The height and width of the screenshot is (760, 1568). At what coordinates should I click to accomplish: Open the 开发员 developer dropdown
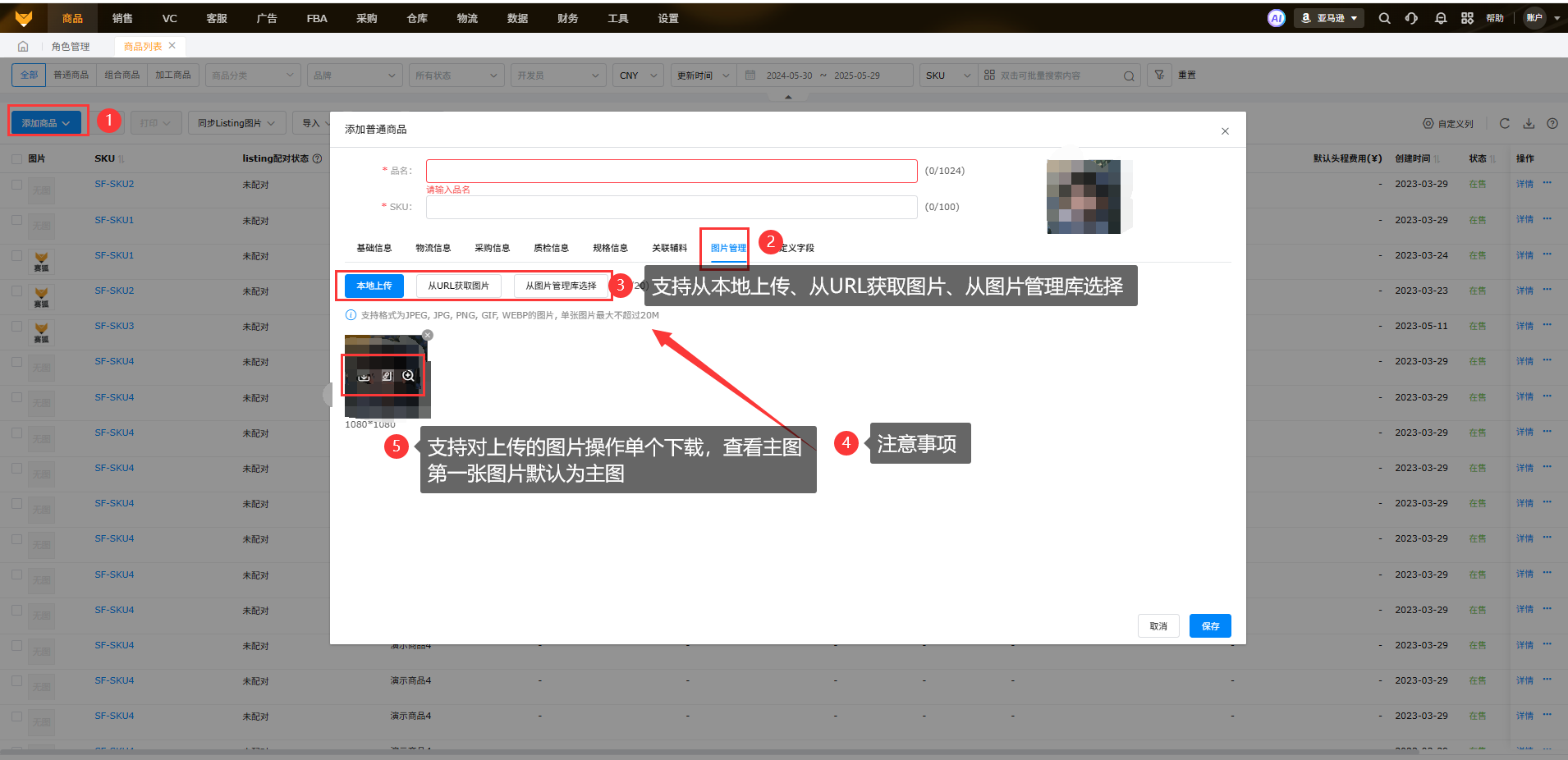[x=559, y=75]
